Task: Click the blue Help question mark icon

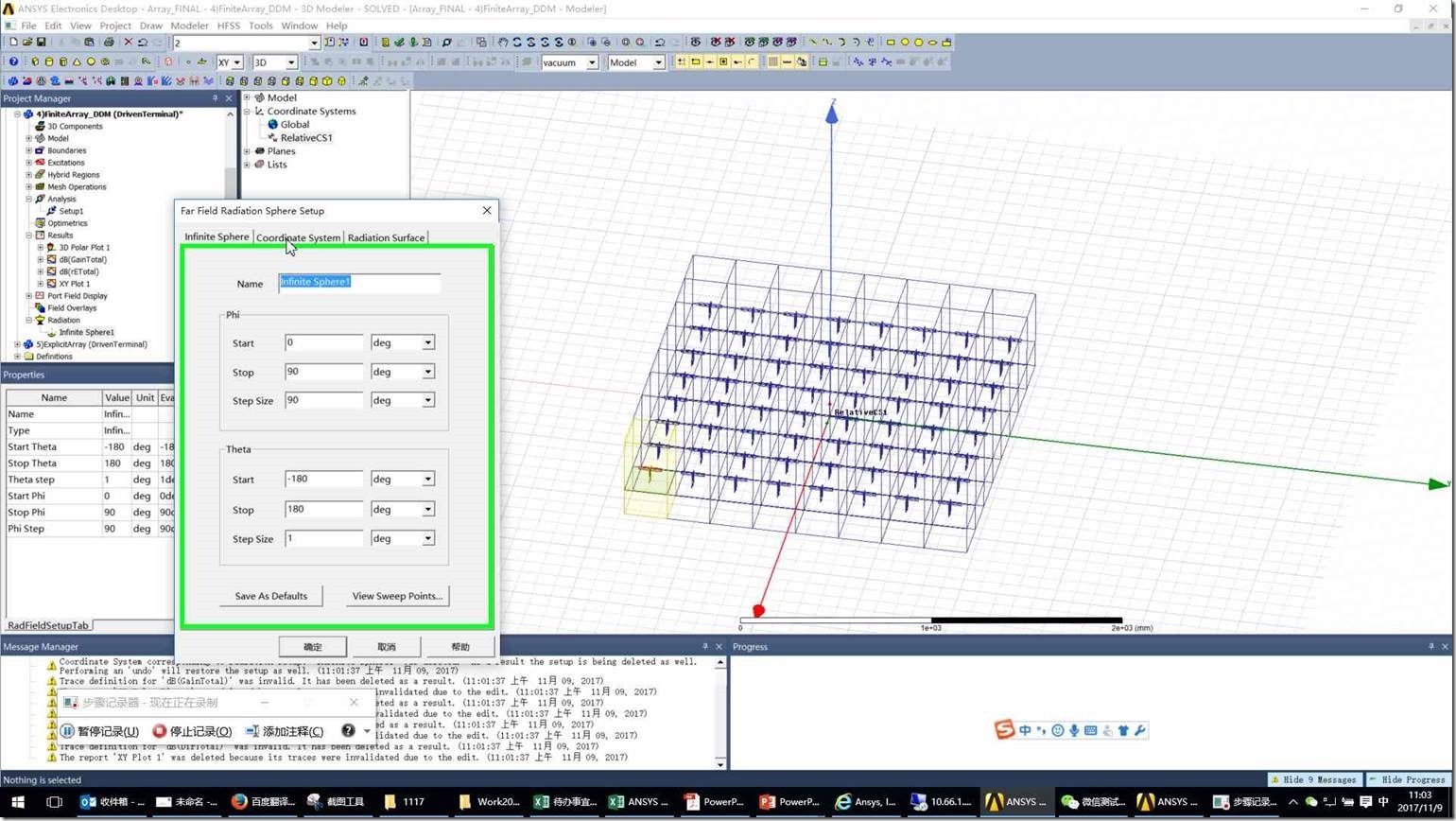Action: pyautogui.click(x=13, y=62)
